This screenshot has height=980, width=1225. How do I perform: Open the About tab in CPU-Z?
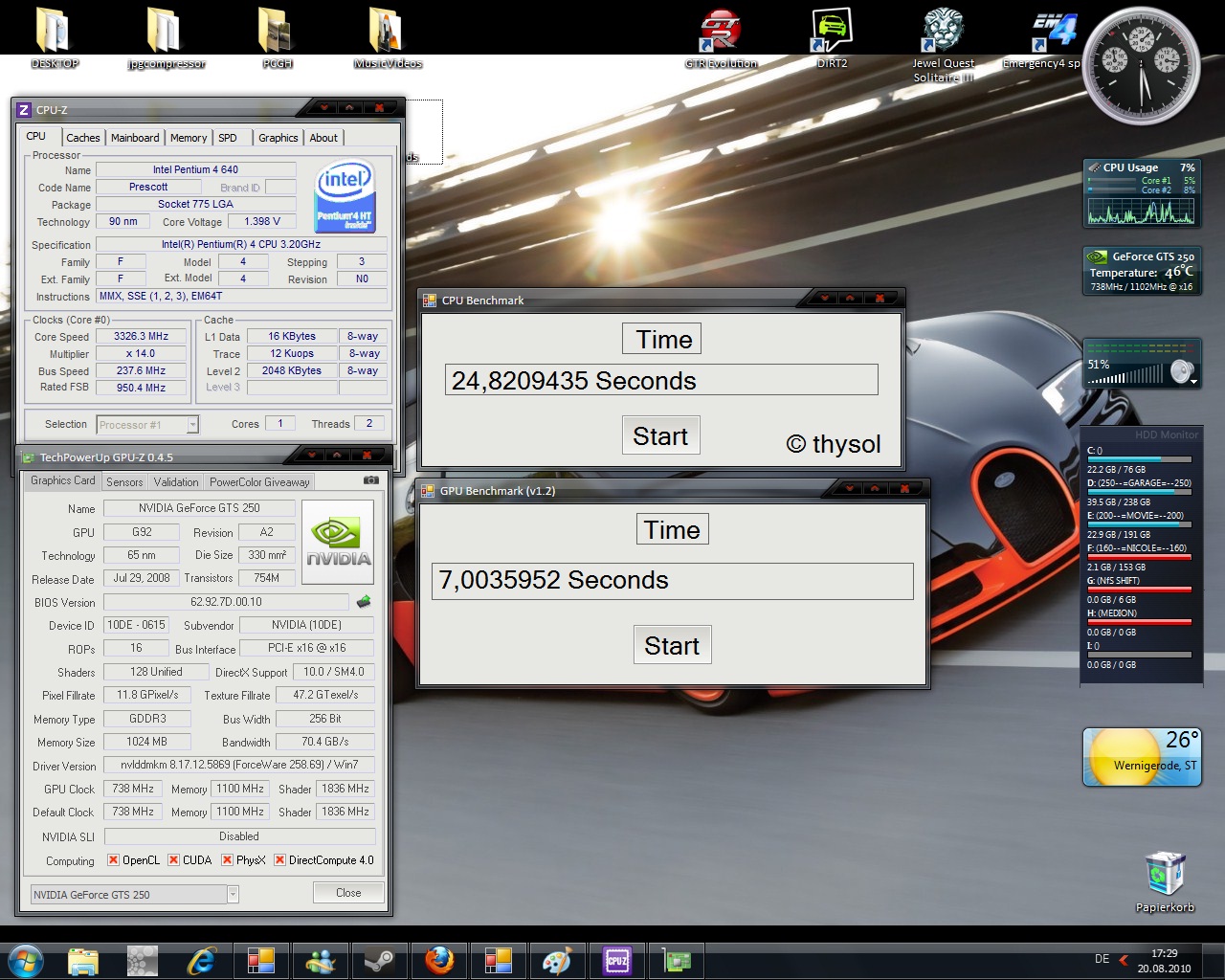pos(323,138)
